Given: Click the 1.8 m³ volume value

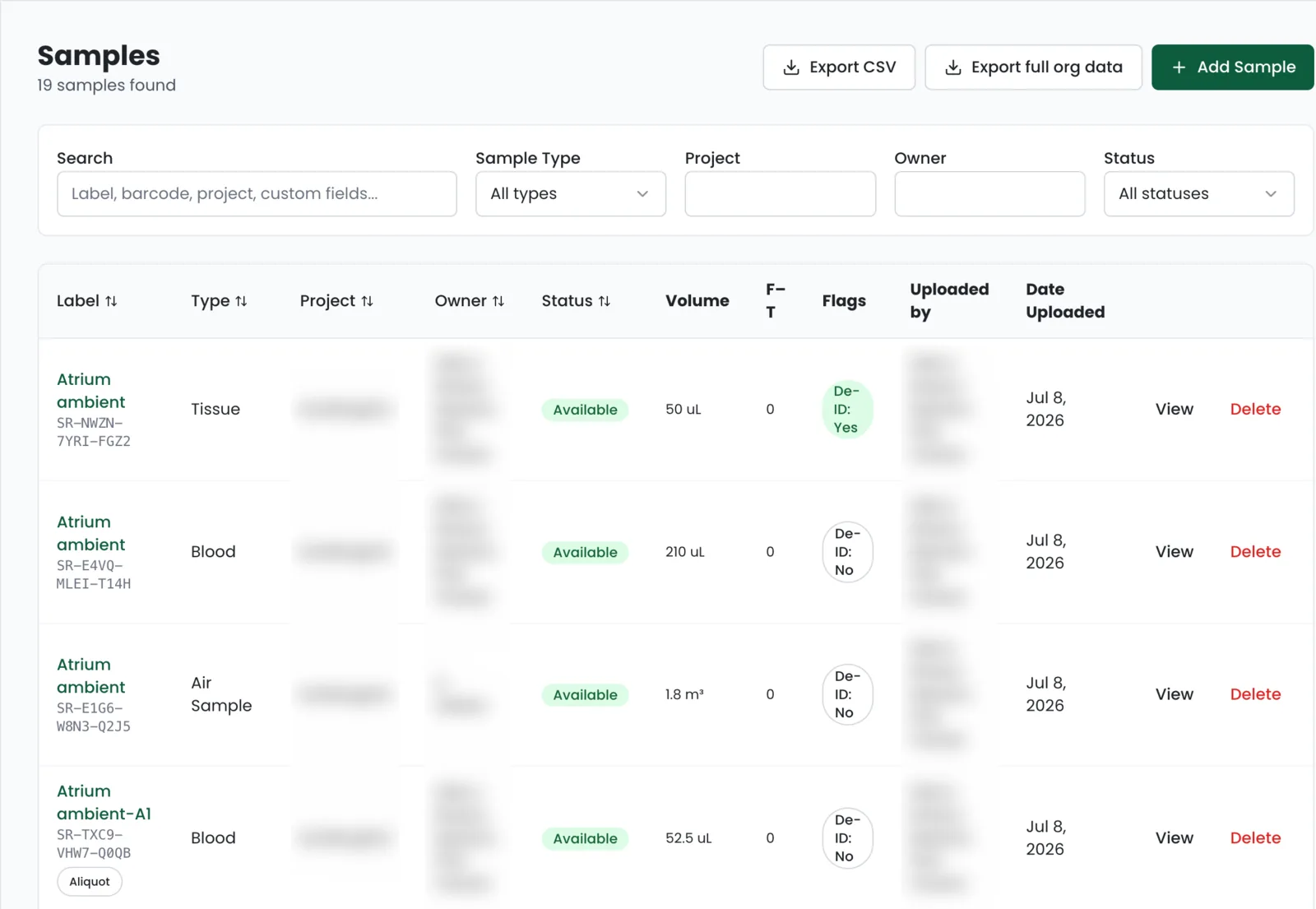Looking at the screenshot, I should coord(684,694).
